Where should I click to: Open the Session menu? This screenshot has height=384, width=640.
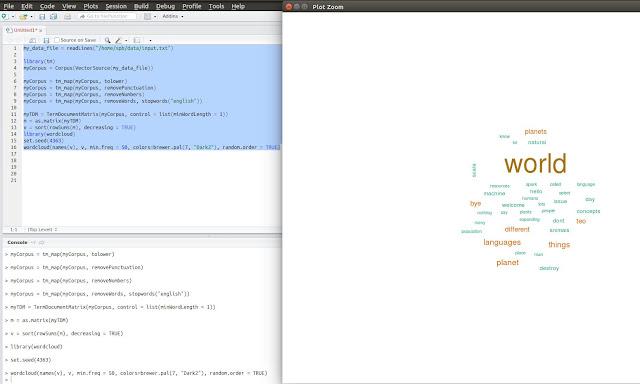click(x=116, y=6)
